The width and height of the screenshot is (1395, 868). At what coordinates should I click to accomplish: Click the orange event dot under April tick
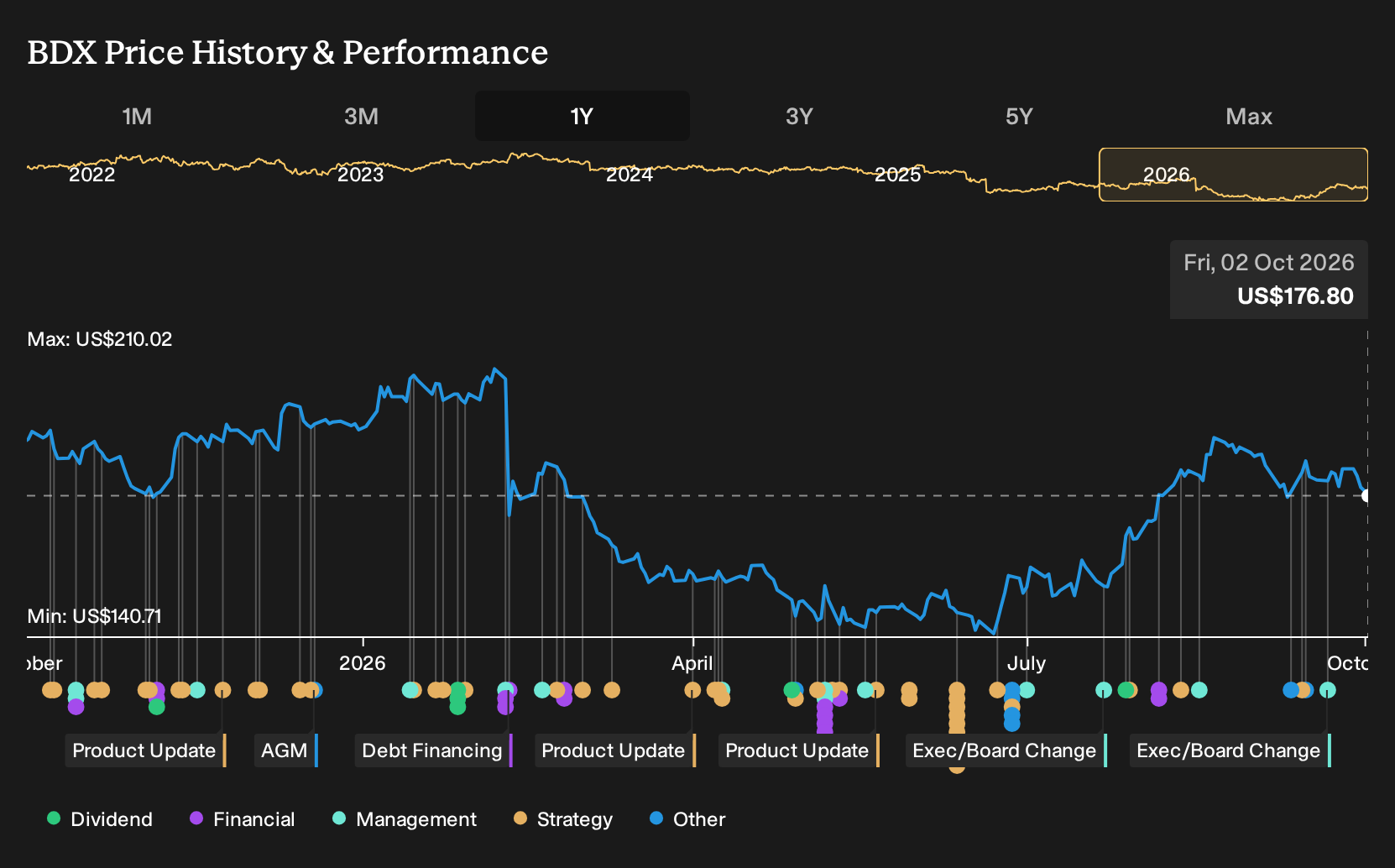(692, 690)
